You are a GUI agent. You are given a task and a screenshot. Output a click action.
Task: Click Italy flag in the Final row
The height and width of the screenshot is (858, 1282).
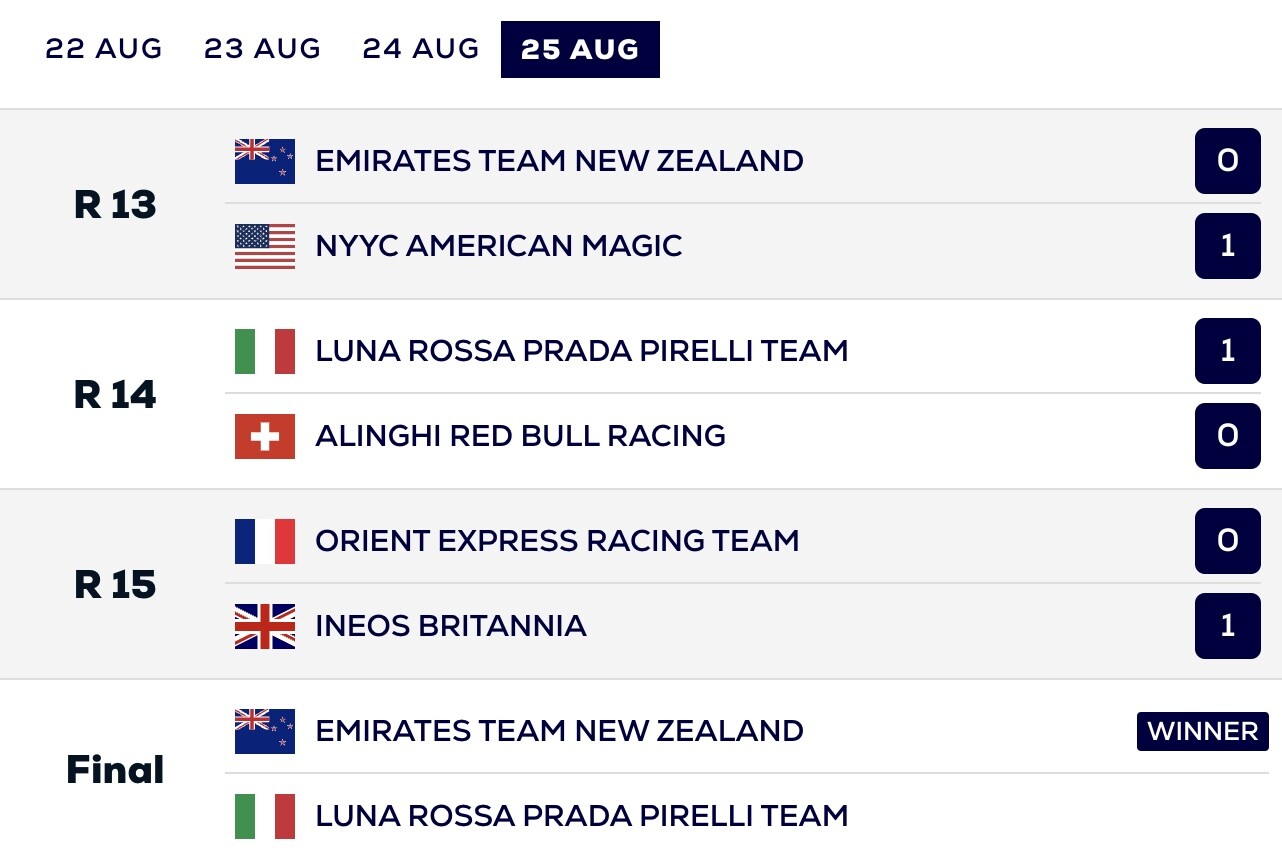265,816
